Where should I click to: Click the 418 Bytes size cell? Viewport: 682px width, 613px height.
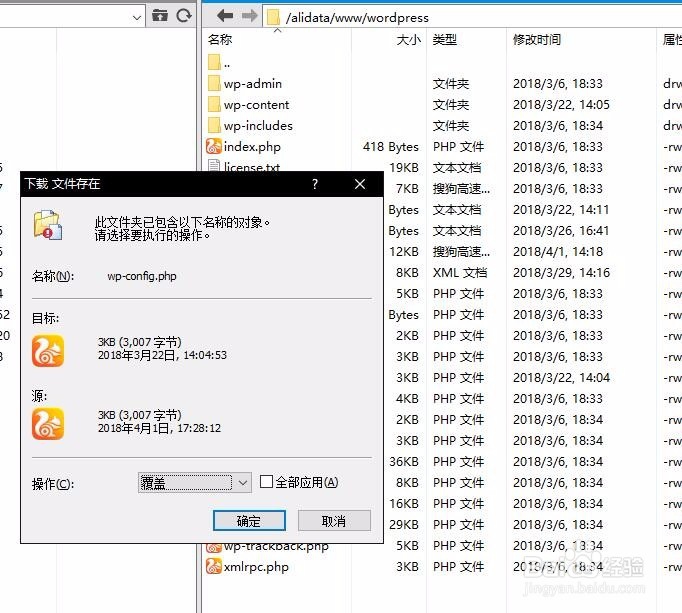click(x=391, y=147)
